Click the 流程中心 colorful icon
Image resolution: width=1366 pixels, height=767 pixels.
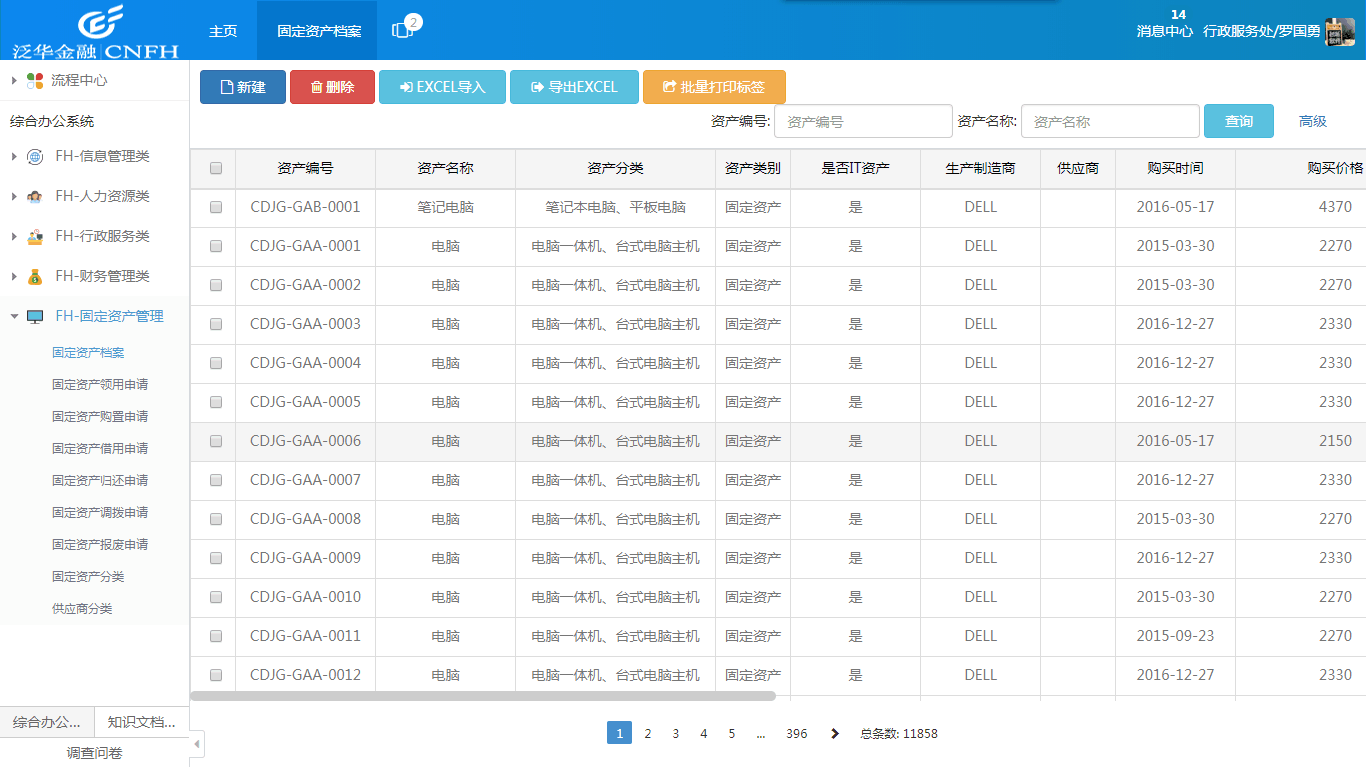(35, 80)
